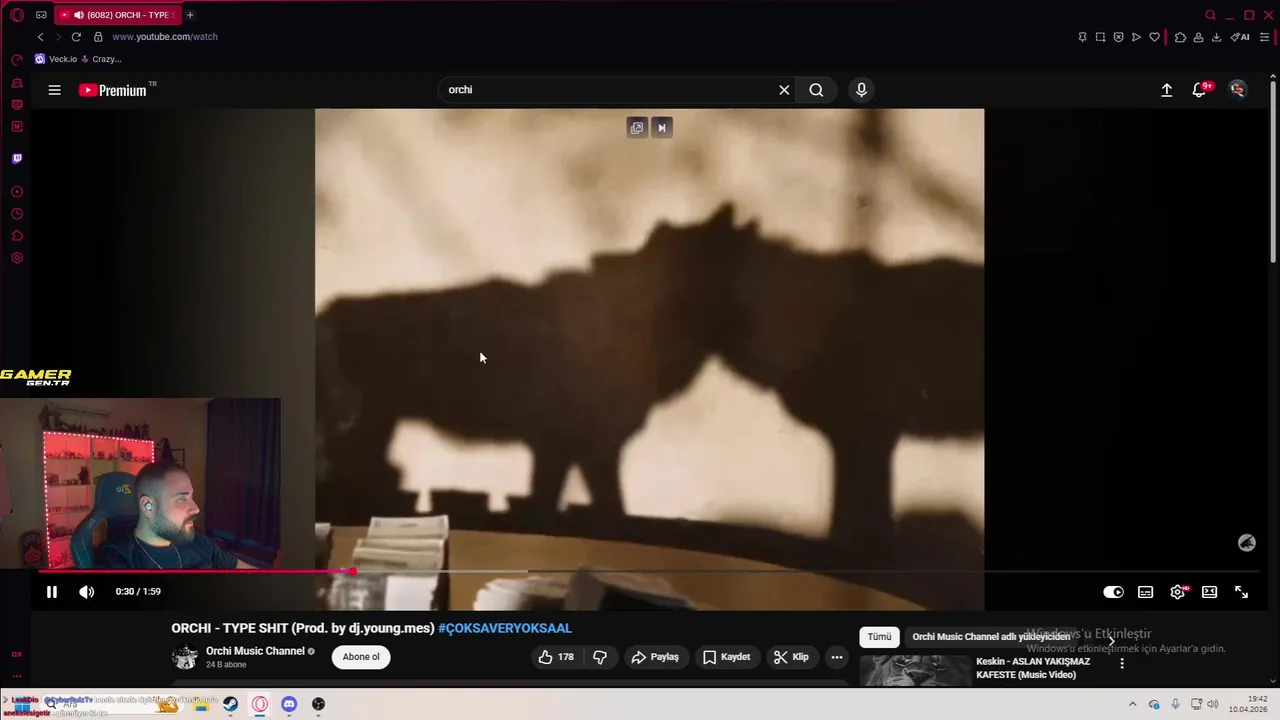
Task: Open options for Keskin recommended video
Action: pyautogui.click(x=1122, y=663)
